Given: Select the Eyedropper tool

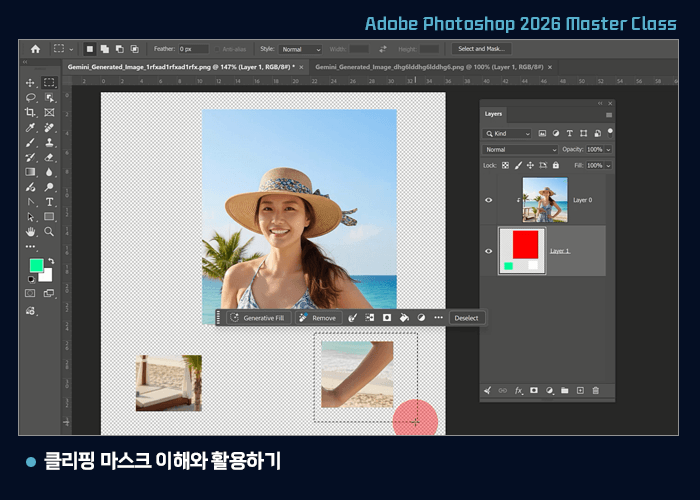Looking at the screenshot, I should (30, 128).
